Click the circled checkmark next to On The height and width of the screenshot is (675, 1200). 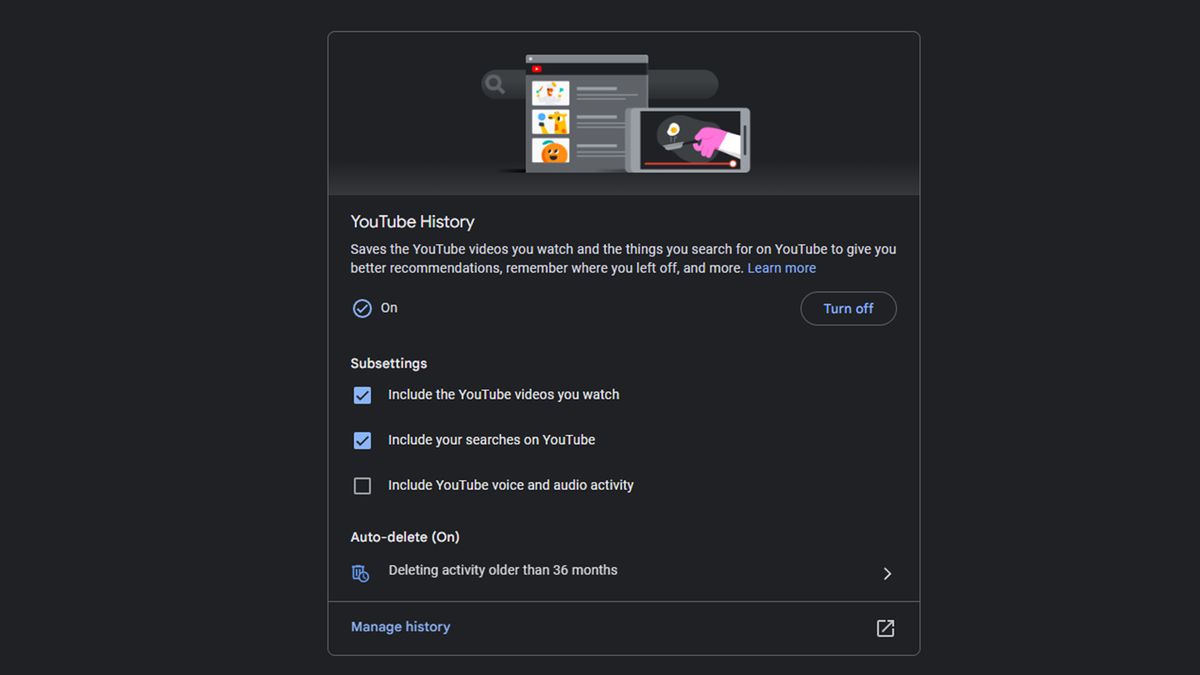coord(361,308)
